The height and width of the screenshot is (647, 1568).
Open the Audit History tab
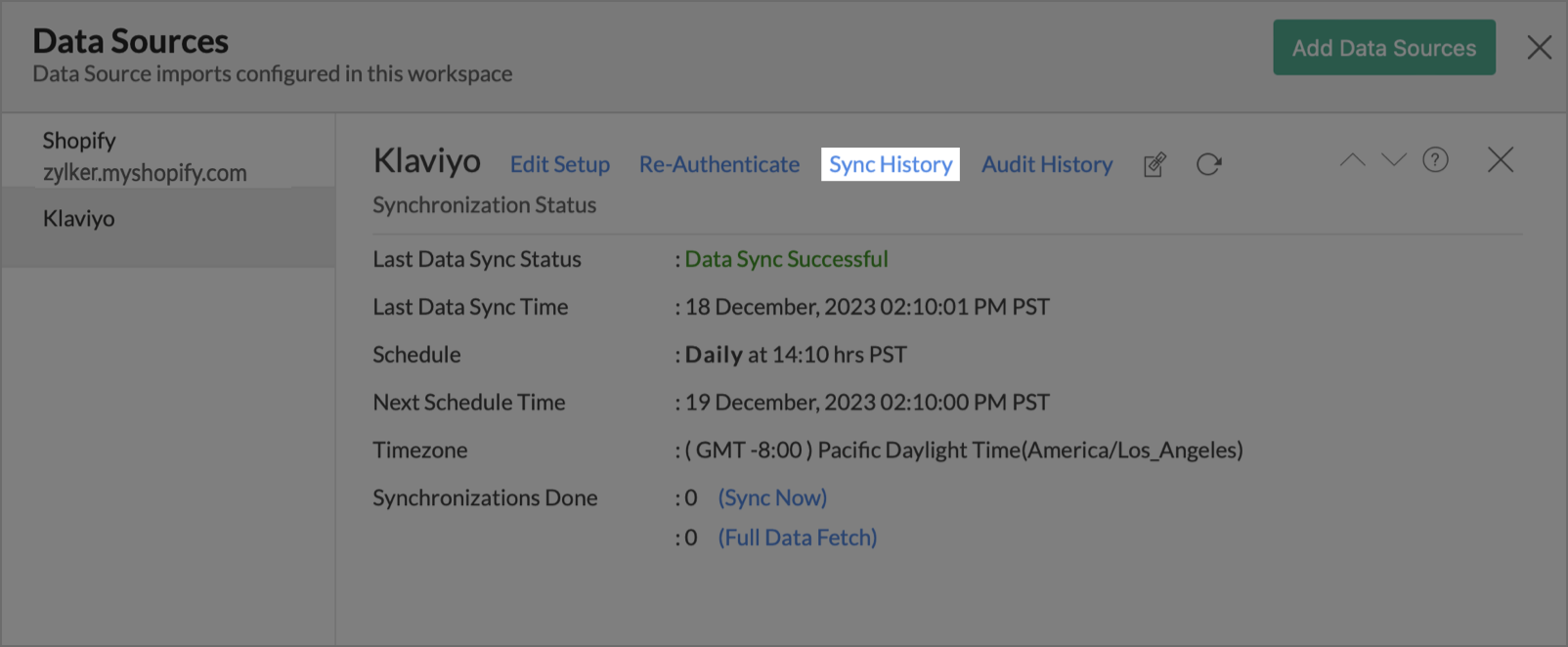pyautogui.click(x=1047, y=164)
